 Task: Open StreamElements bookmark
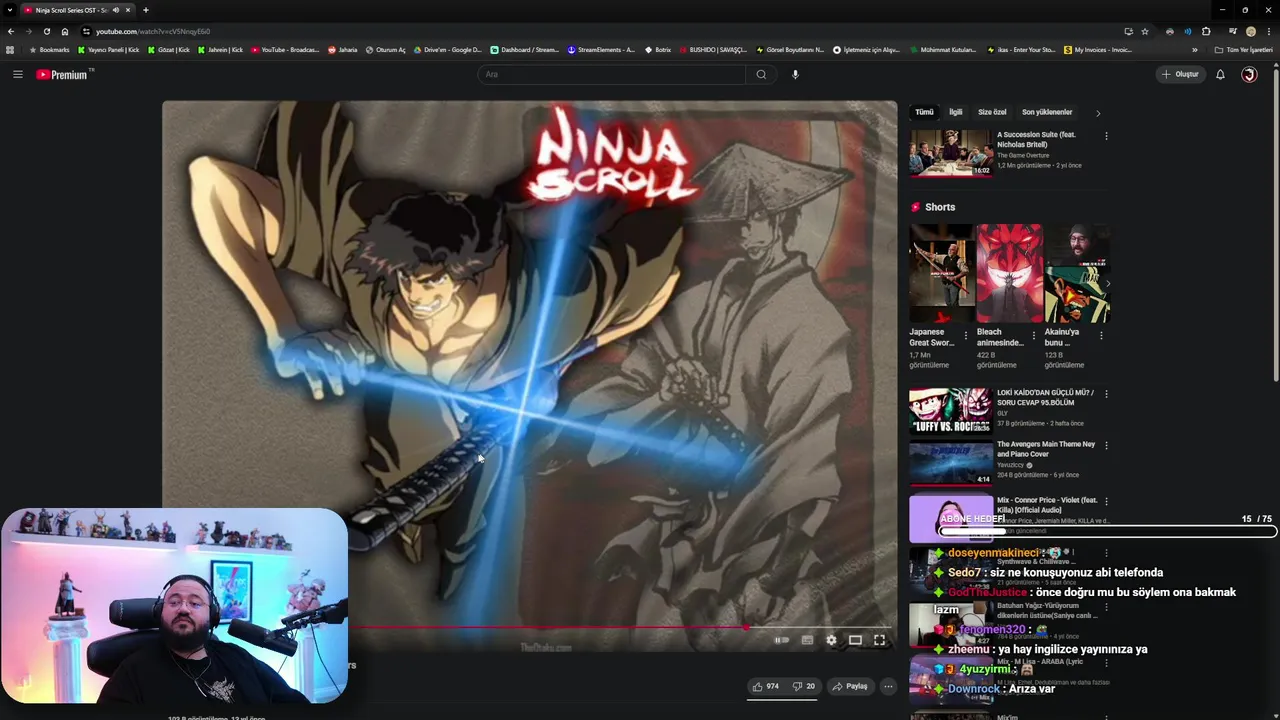click(600, 50)
